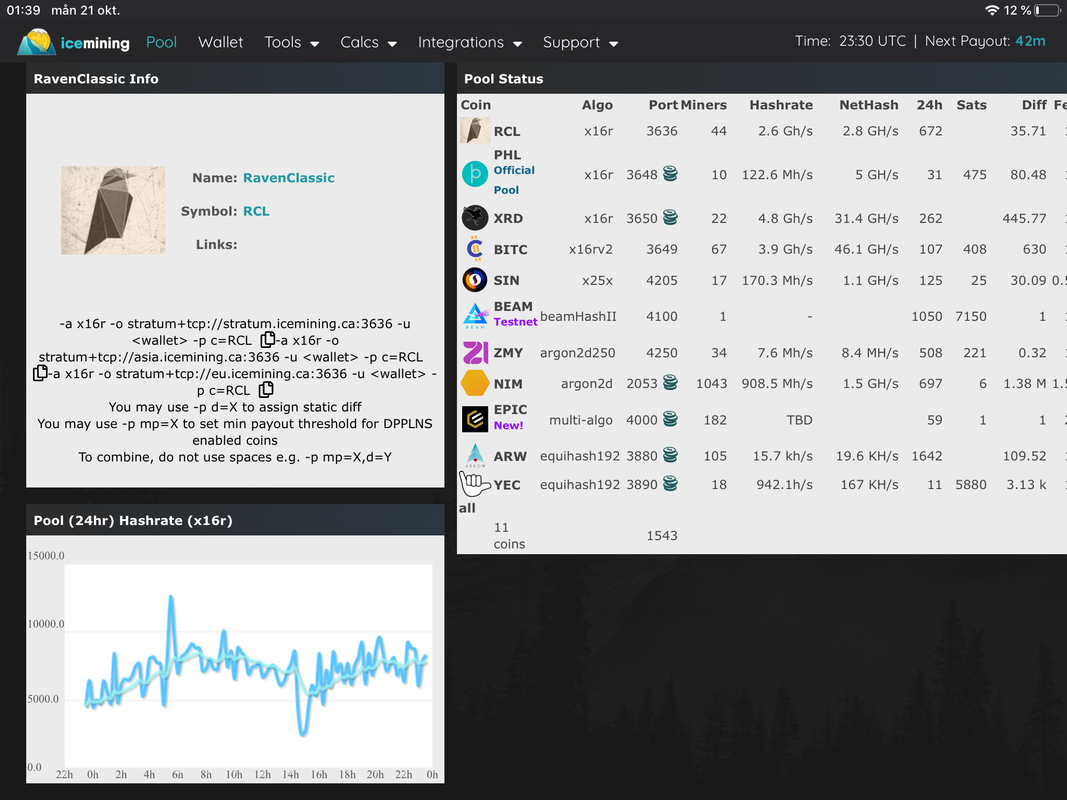1067x800 pixels.
Task: Click the Next Payout 42m value
Action: pyautogui.click(x=1030, y=41)
